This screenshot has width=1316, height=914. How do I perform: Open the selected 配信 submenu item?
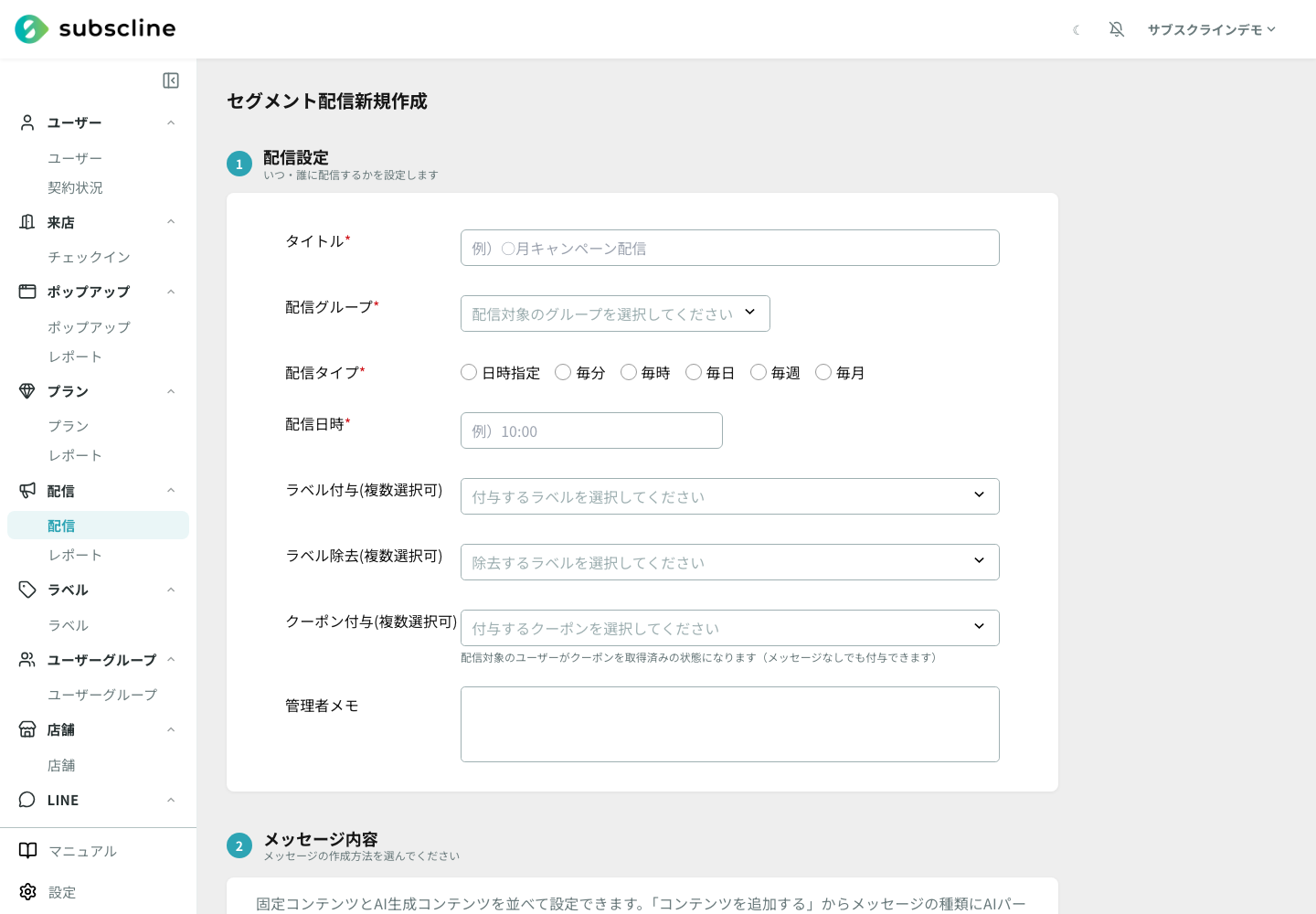98,526
